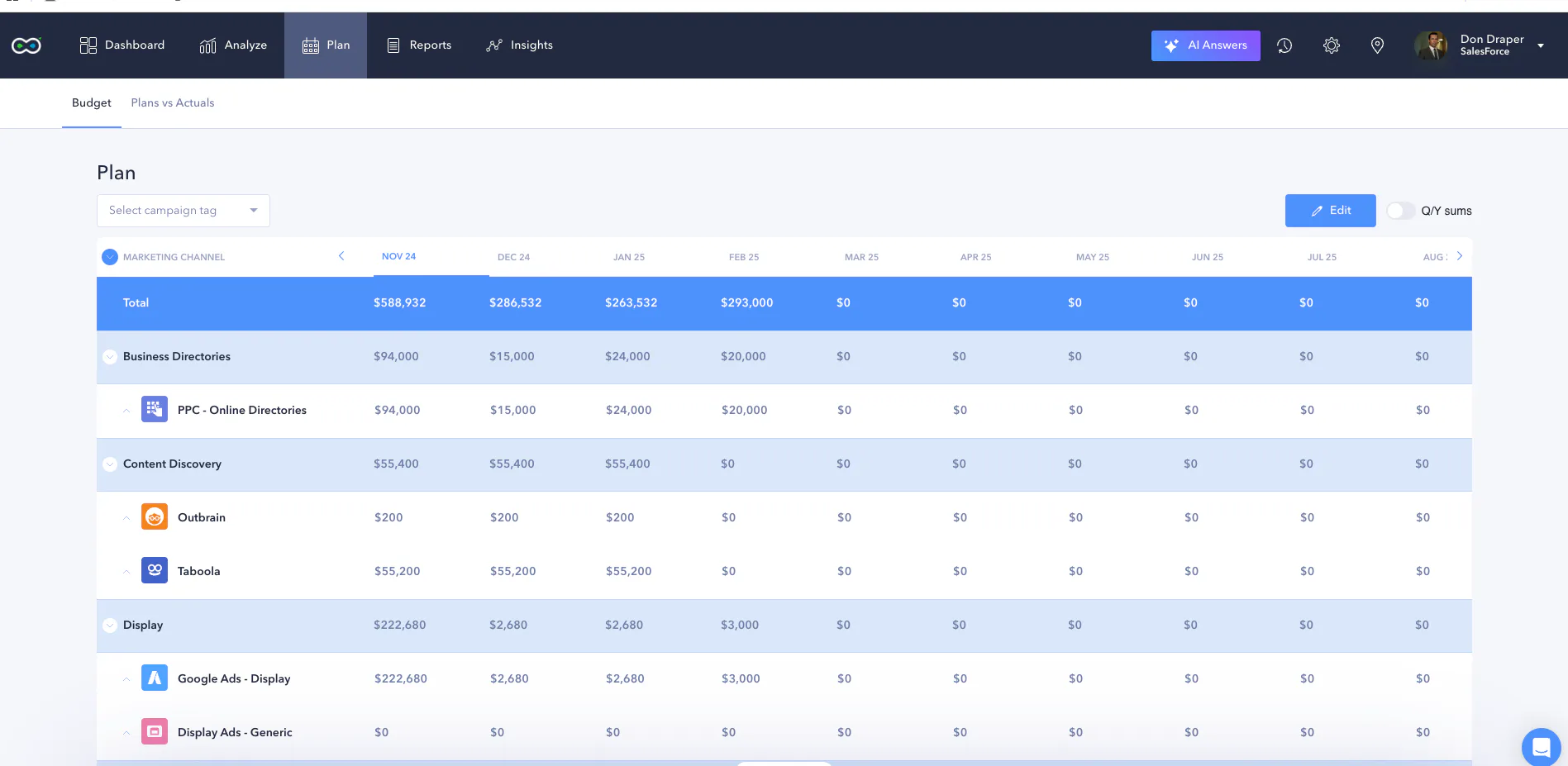Collapse the Business Directories group
1568x766 pixels.
109,357
